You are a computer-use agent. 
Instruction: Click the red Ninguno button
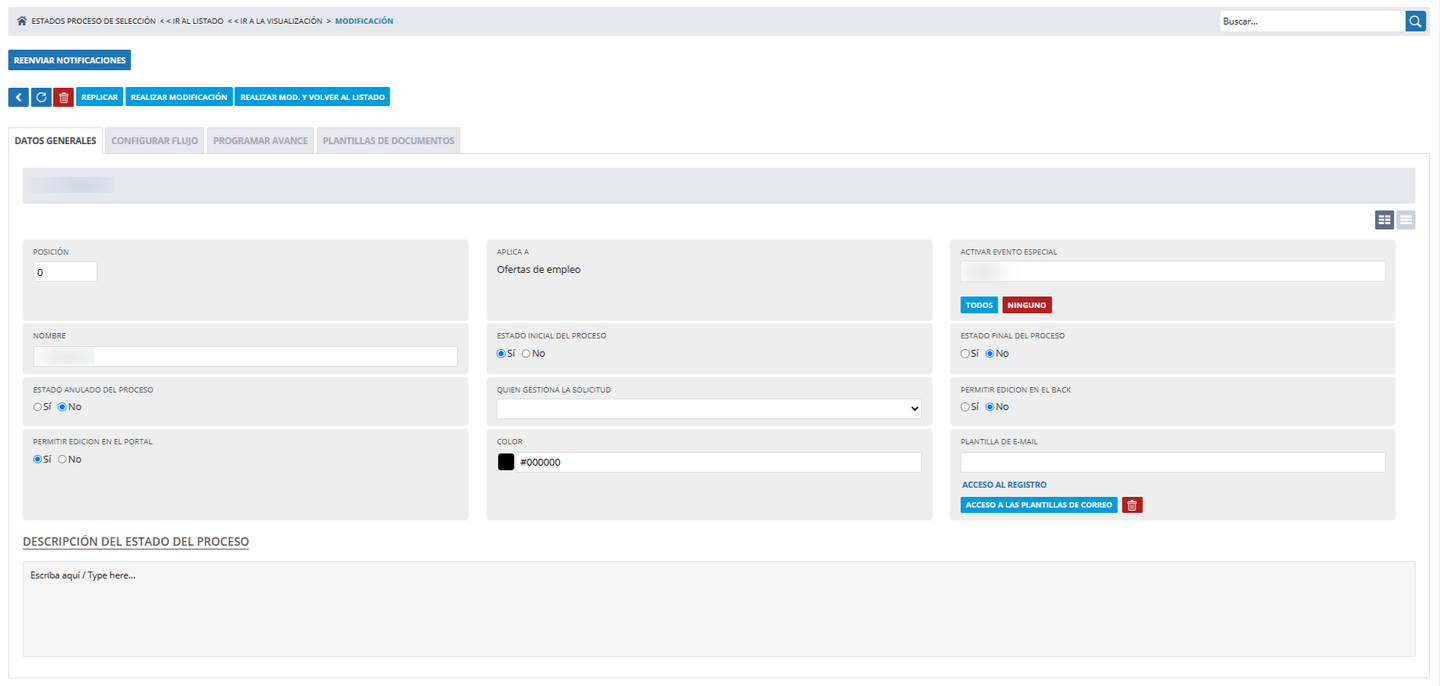point(1027,305)
